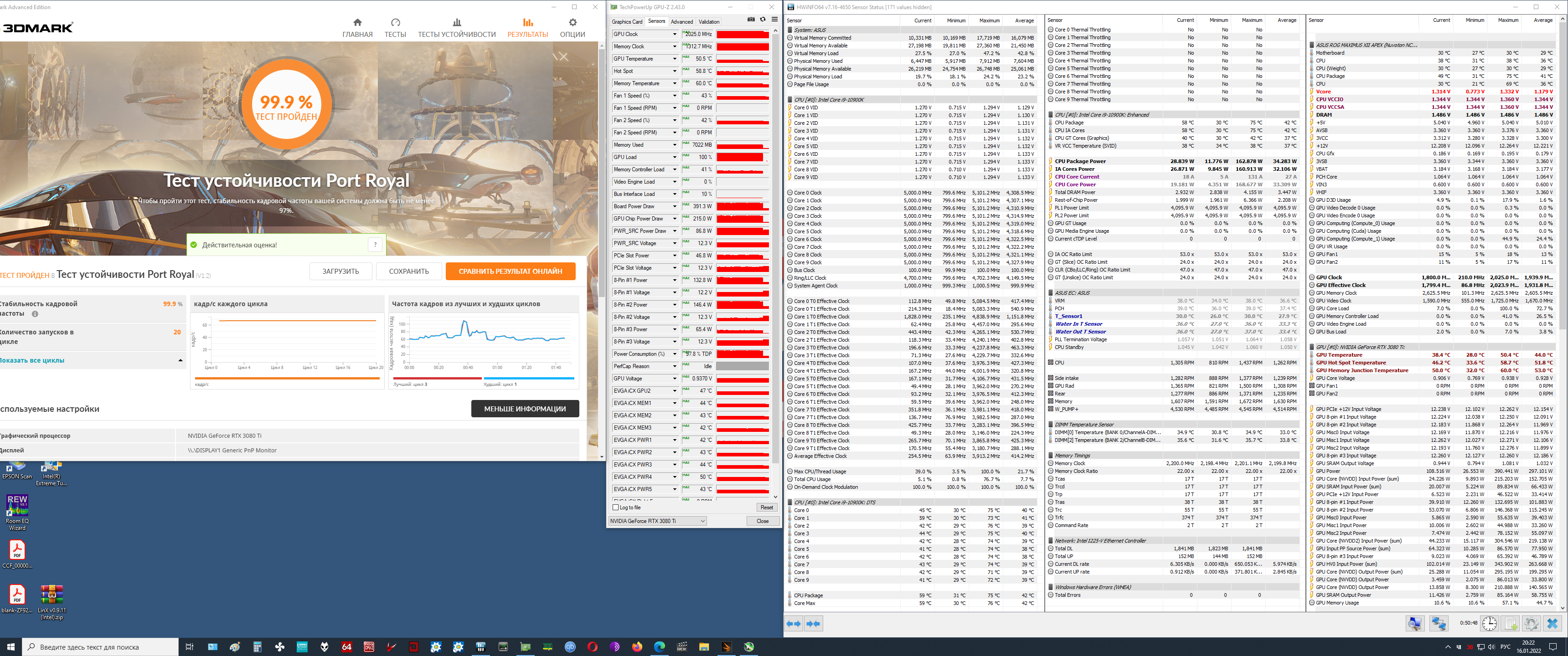The height and width of the screenshot is (656, 1568).
Task: Enable Log to file checkbox
Action: [615, 507]
